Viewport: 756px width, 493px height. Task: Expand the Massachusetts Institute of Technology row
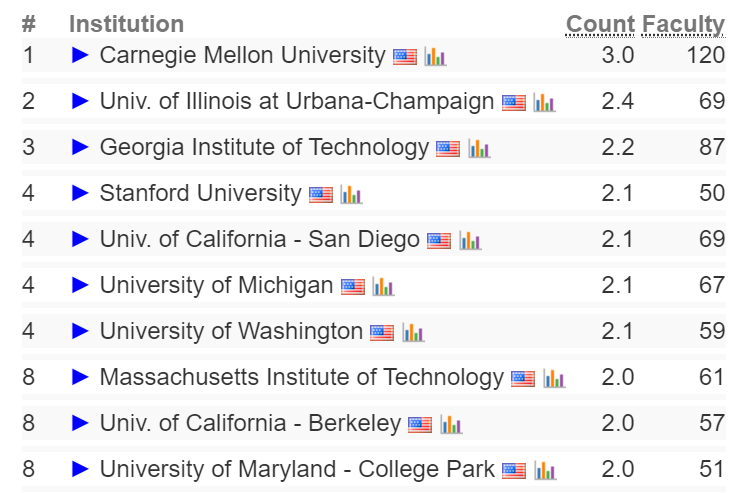click(x=80, y=377)
